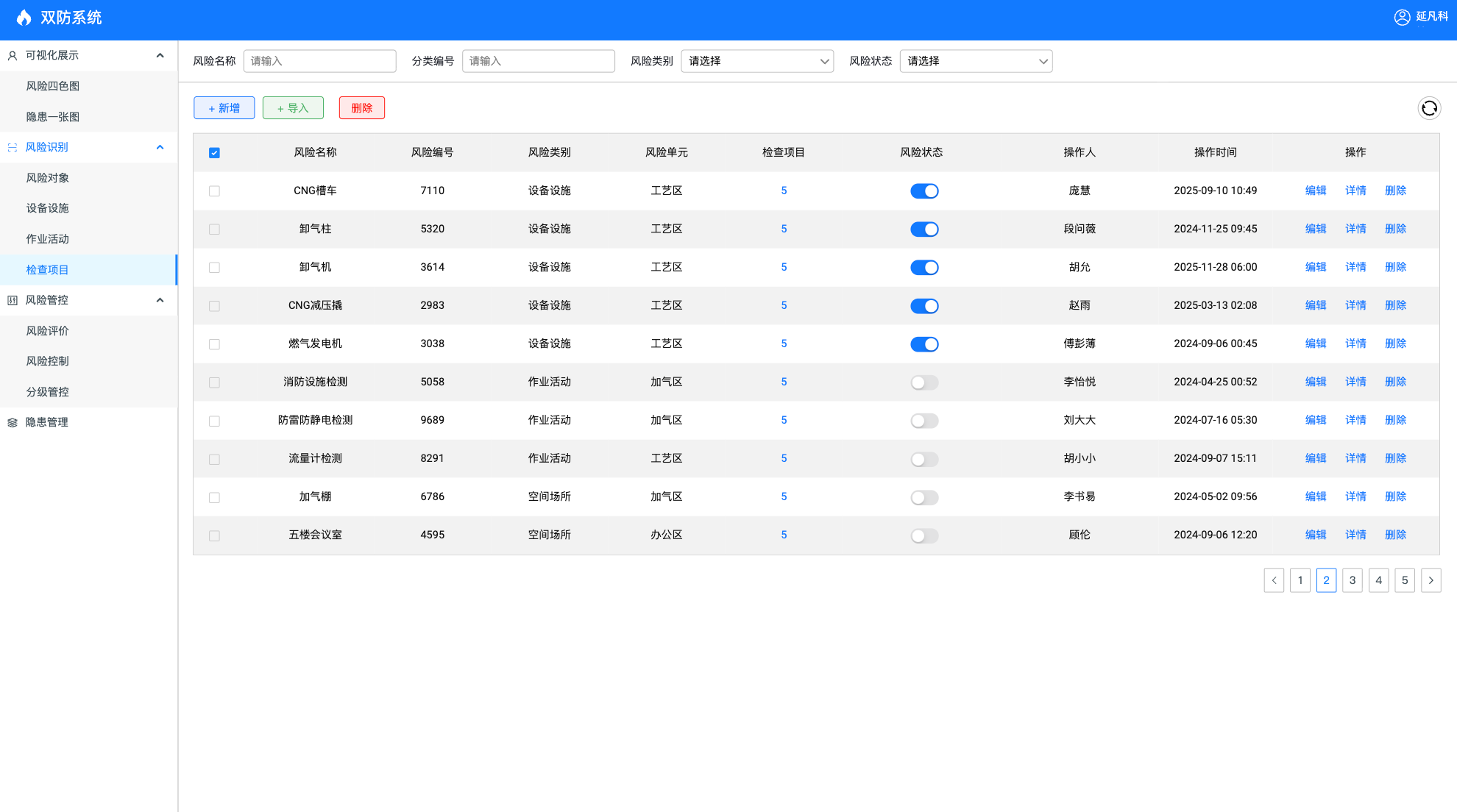Viewport: 1457px width, 812px height.
Task: Click 详情 link for 燃气发电机
Action: (x=1355, y=343)
